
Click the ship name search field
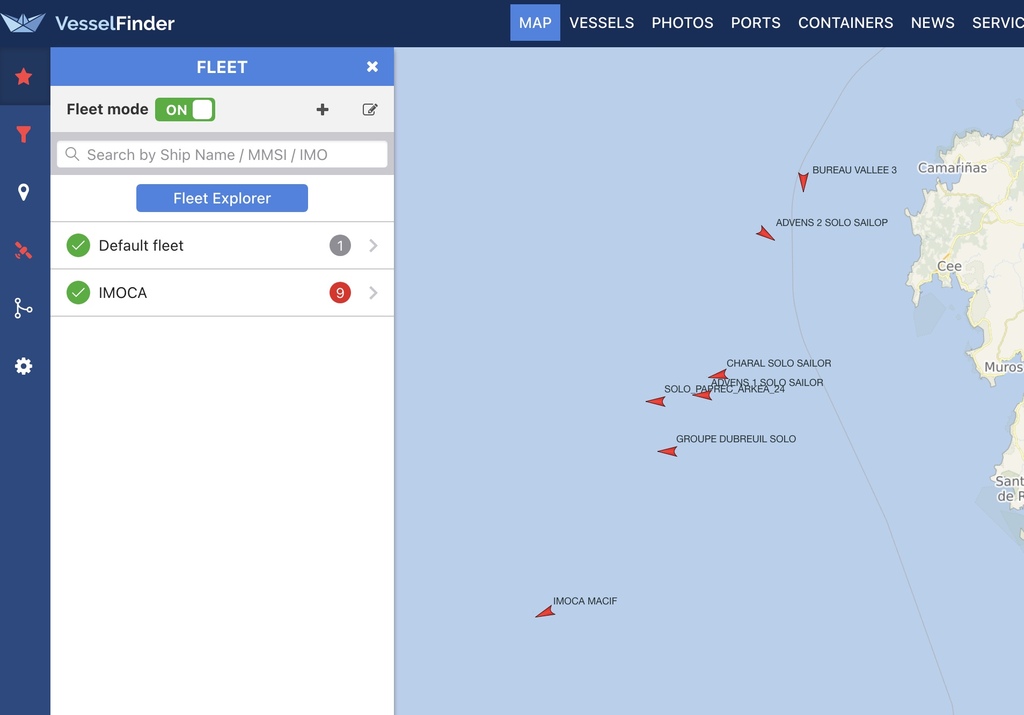point(222,155)
